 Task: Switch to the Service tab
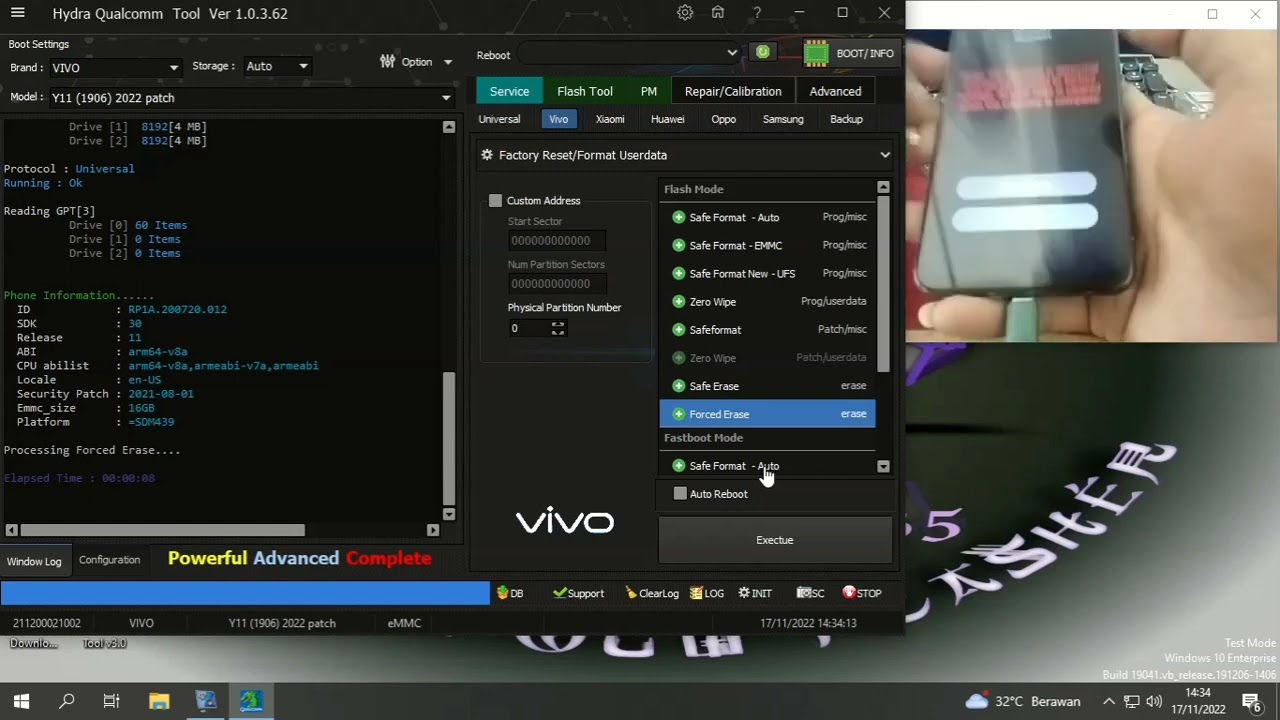coord(509,91)
